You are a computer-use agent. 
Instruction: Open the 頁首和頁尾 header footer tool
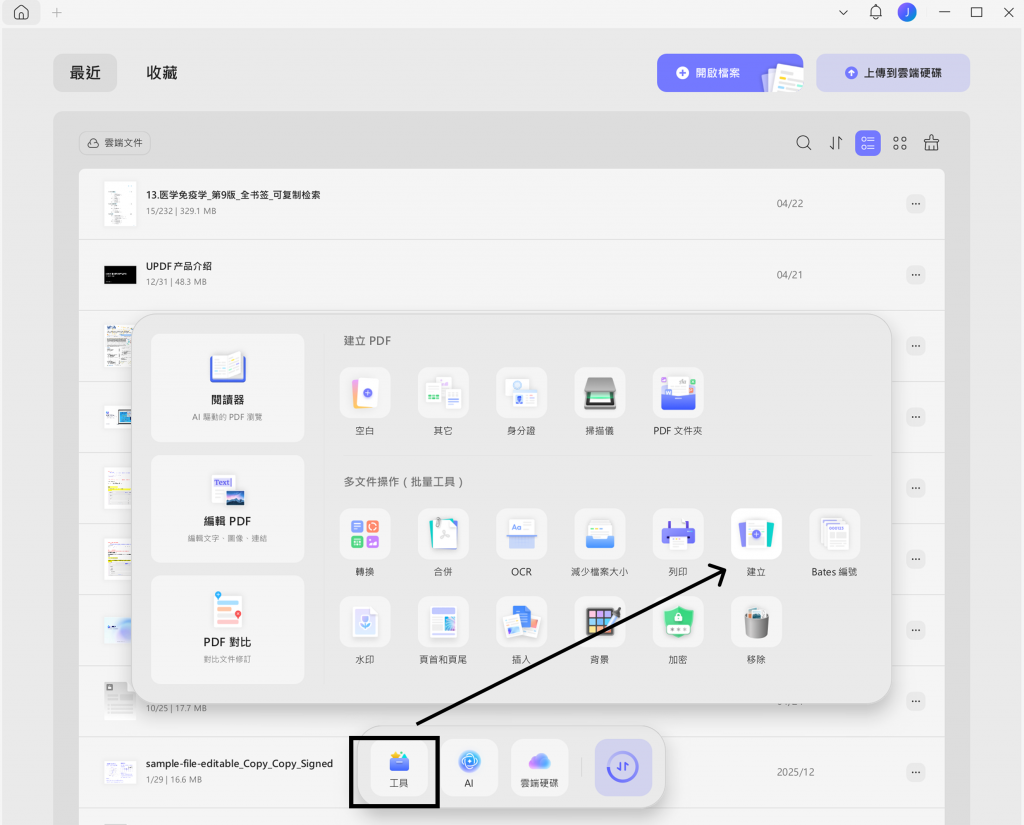coord(443,622)
